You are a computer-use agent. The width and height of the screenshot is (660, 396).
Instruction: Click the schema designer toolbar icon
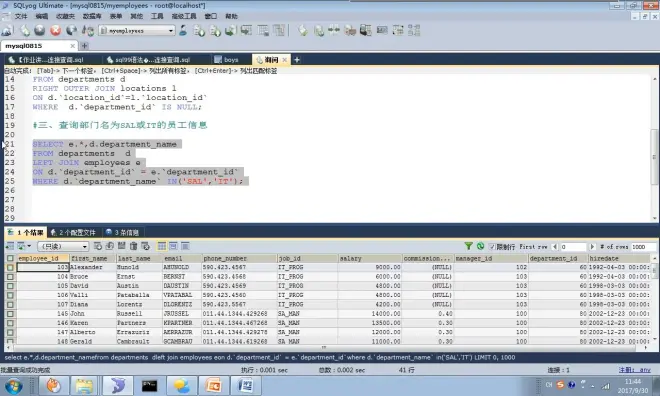[279, 30]
